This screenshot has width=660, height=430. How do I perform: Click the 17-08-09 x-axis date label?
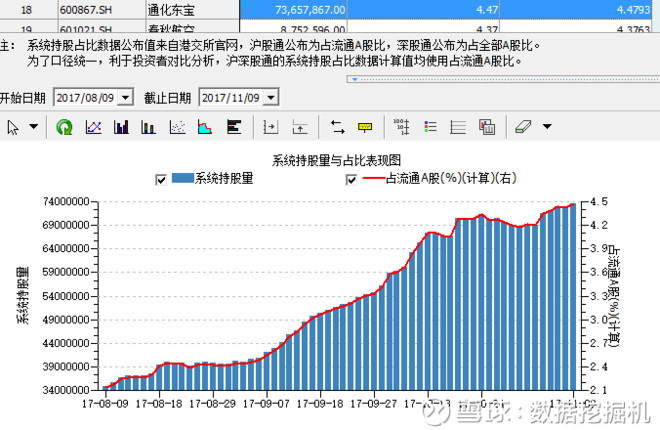point(105,404)
